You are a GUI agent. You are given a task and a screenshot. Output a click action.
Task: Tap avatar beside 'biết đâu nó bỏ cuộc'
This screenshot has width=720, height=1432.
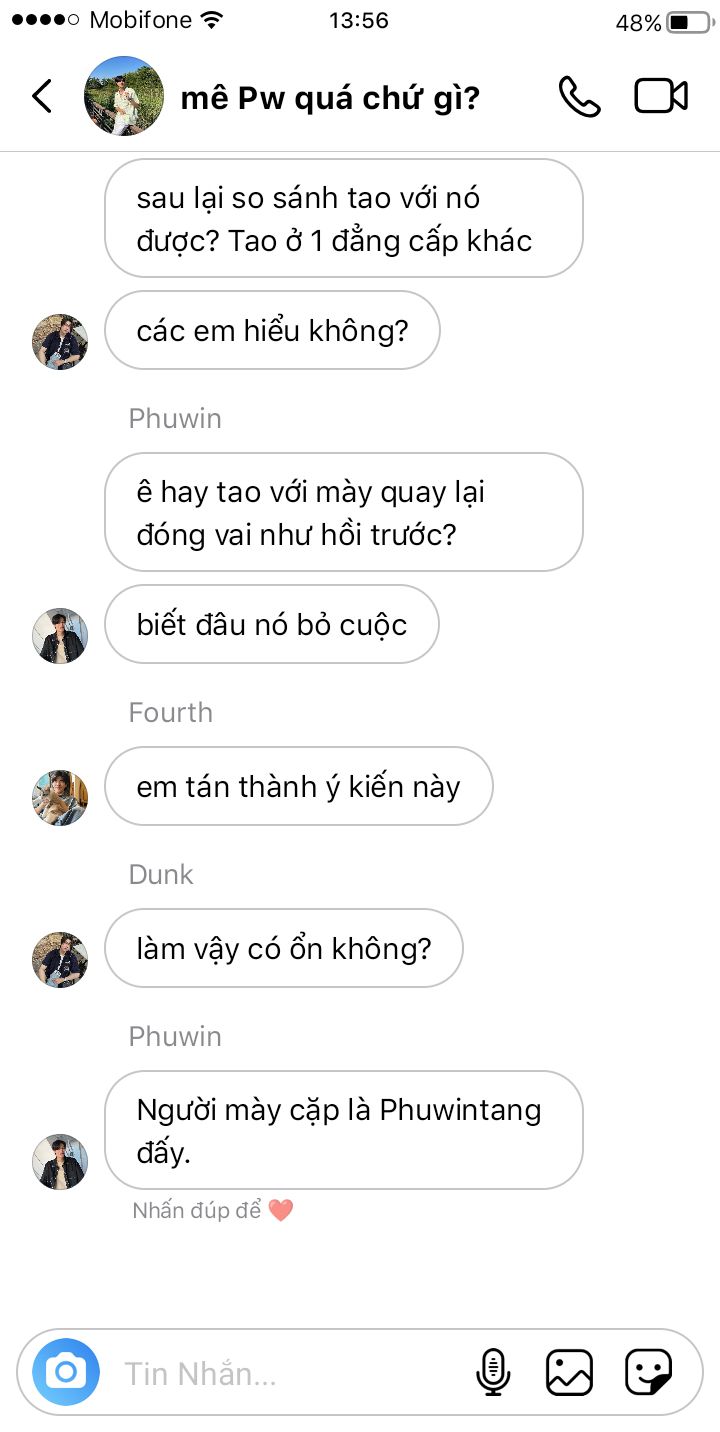60,635
